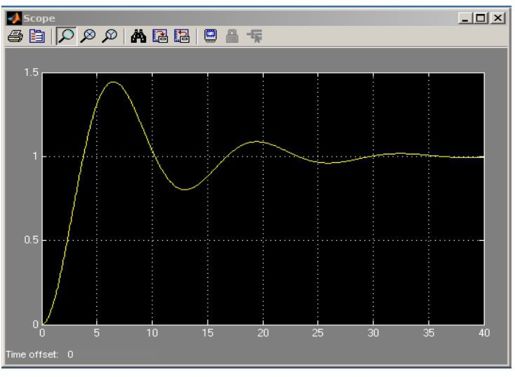The width and height of the screenshot is (515, 377).
Task: Select the Zoom X-axis tool
Action: coord(88,36)
